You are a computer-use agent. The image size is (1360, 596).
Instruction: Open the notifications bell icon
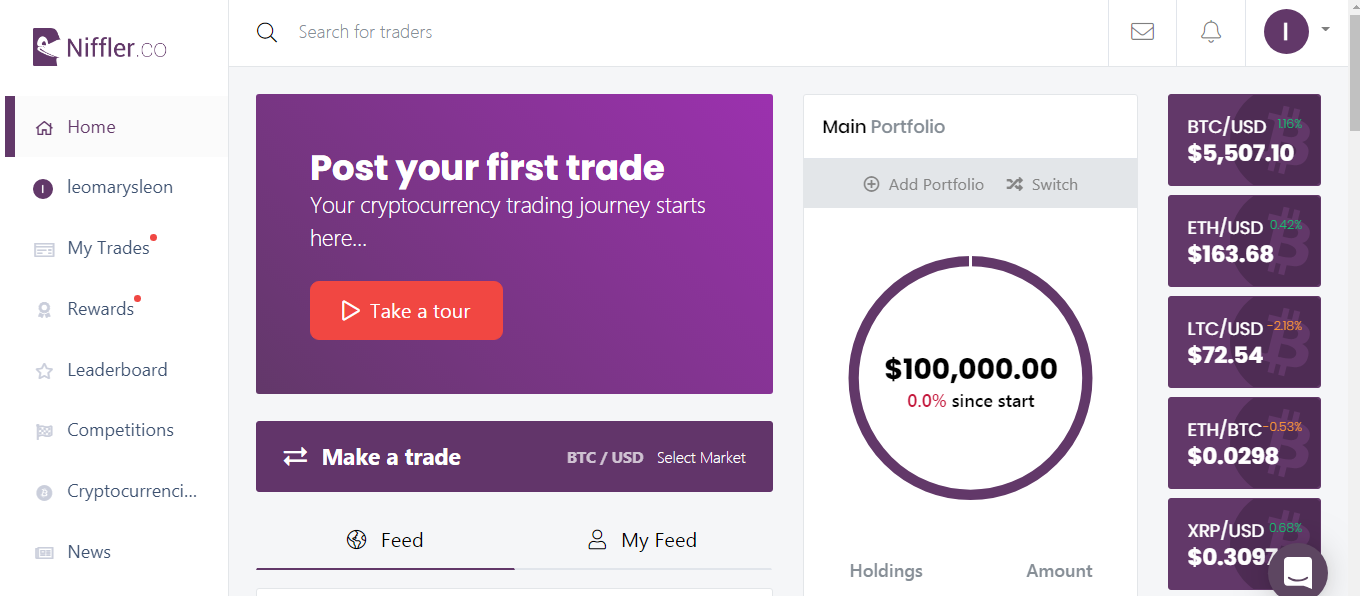(x=1211, y=32)
